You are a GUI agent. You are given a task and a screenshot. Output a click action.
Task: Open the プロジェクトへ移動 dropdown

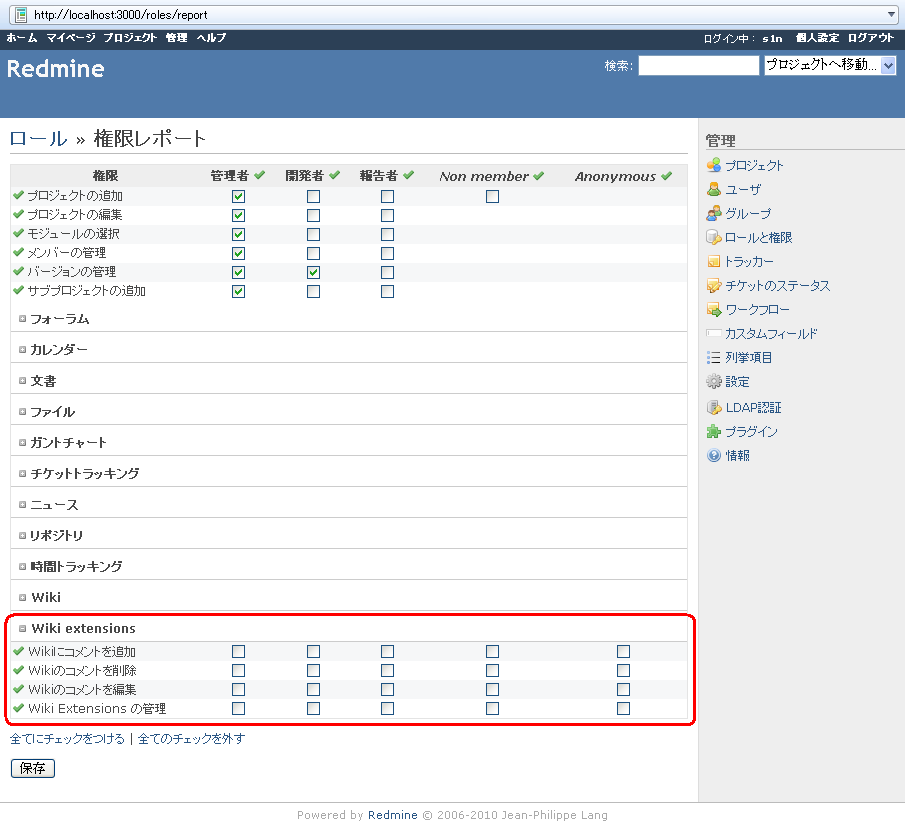click(x=829, y=66)
